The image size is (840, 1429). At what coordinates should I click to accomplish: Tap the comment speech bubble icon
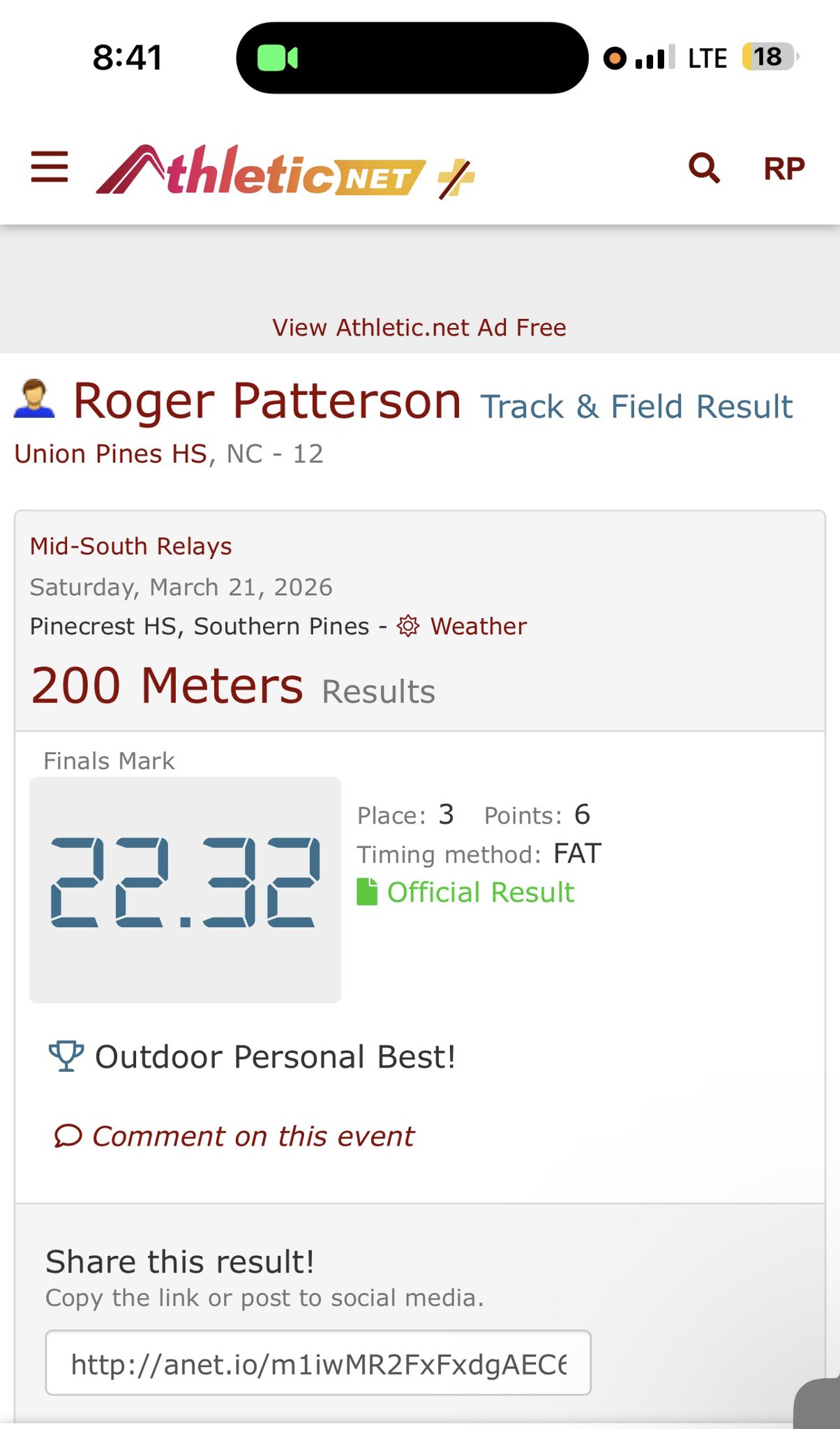[68, 1136]
